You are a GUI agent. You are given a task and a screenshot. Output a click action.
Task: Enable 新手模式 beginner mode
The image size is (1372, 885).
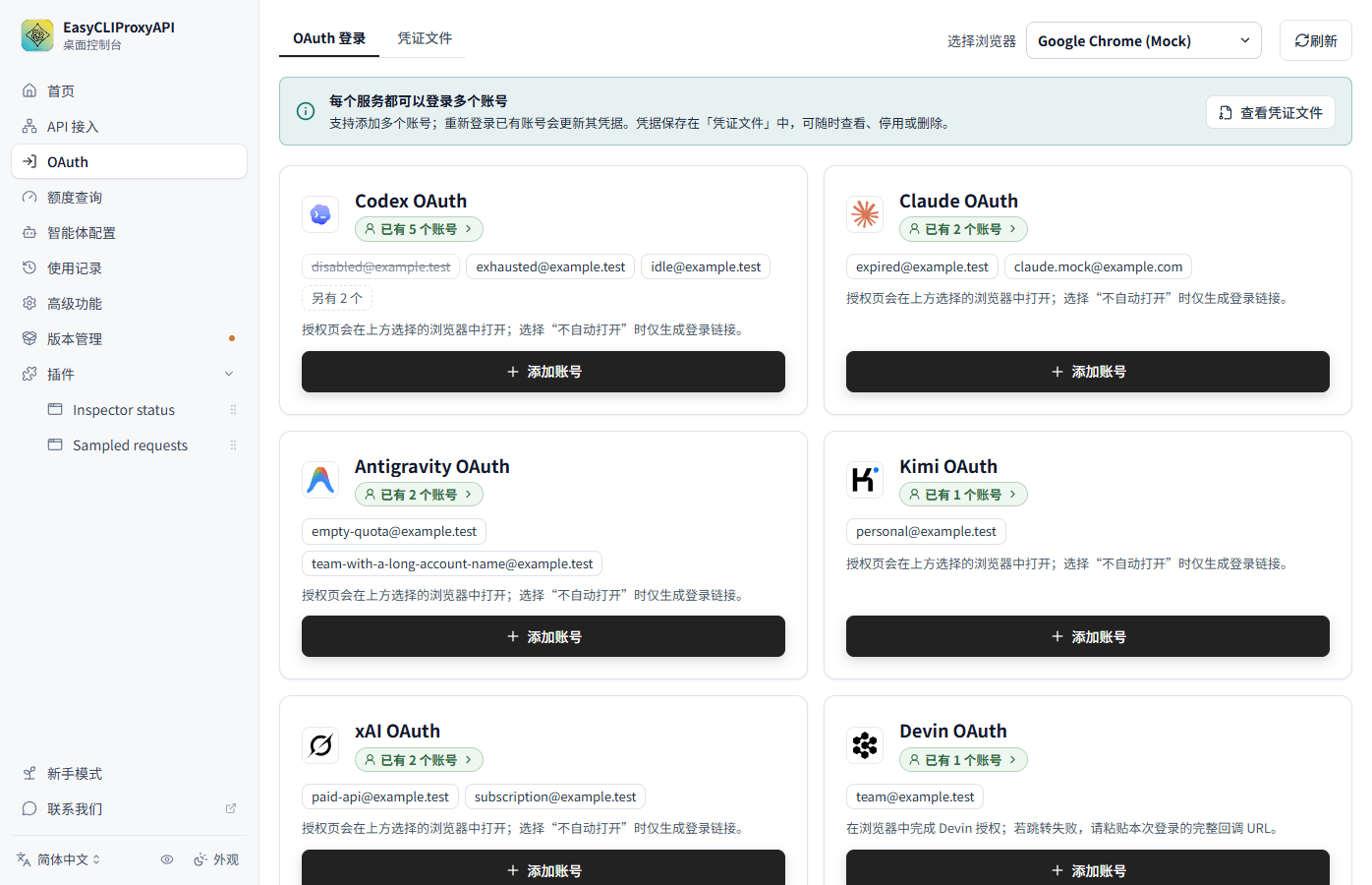[129, 774]
